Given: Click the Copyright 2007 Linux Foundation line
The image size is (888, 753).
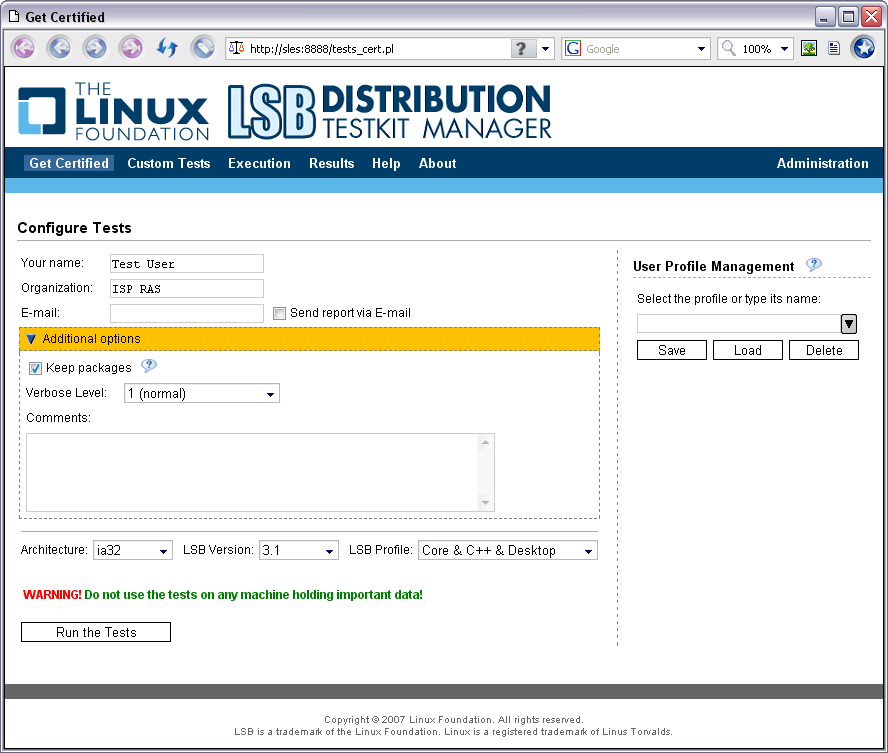Looking at the screenshot, I should pos(453,720).
